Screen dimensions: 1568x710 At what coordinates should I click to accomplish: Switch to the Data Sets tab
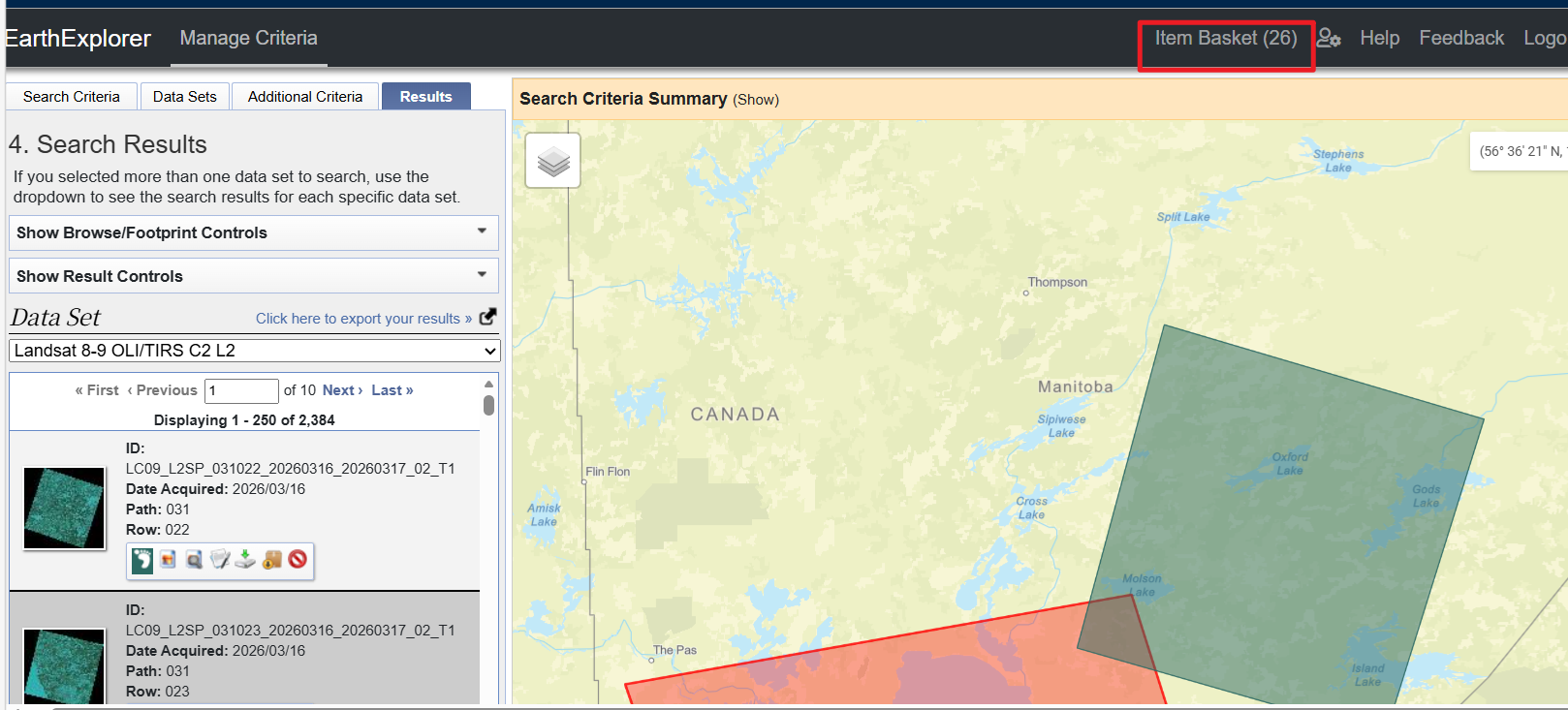[185, 97]
